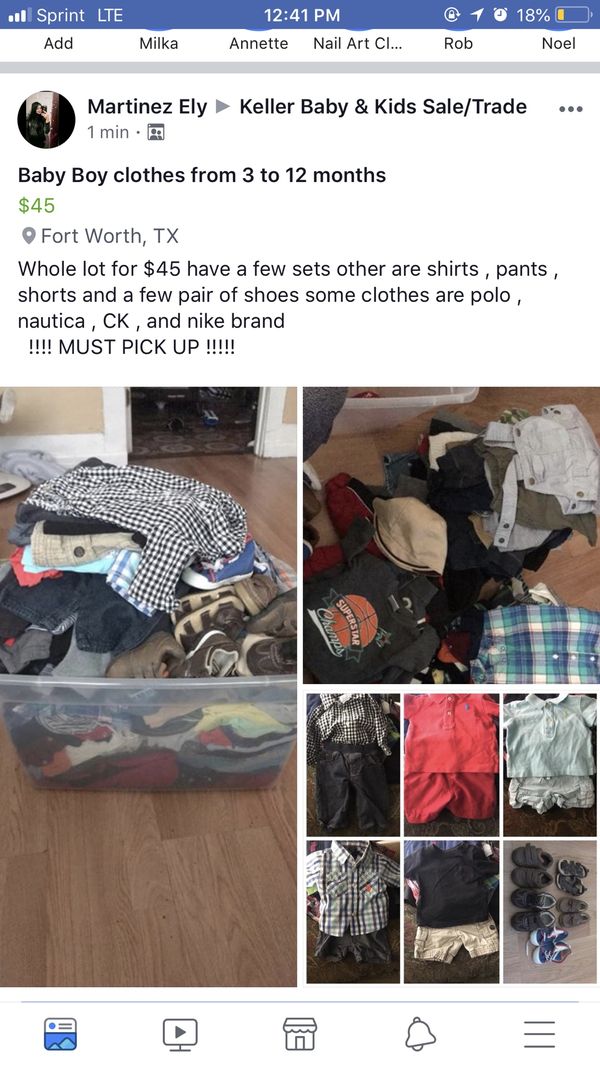Tap the $45 listing price
Image resolution: width=600 pixels, height=1066 pixels.
coord(37,205)
